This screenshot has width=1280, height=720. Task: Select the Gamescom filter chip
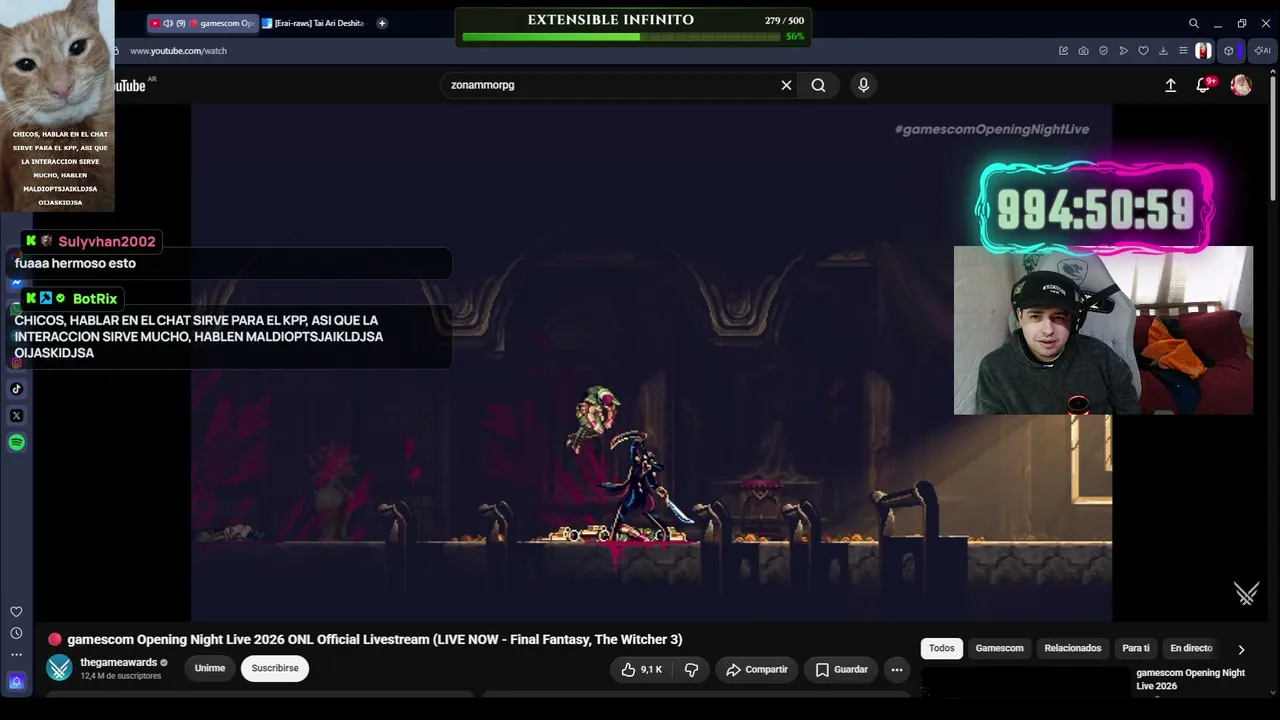click(1000, 649)
